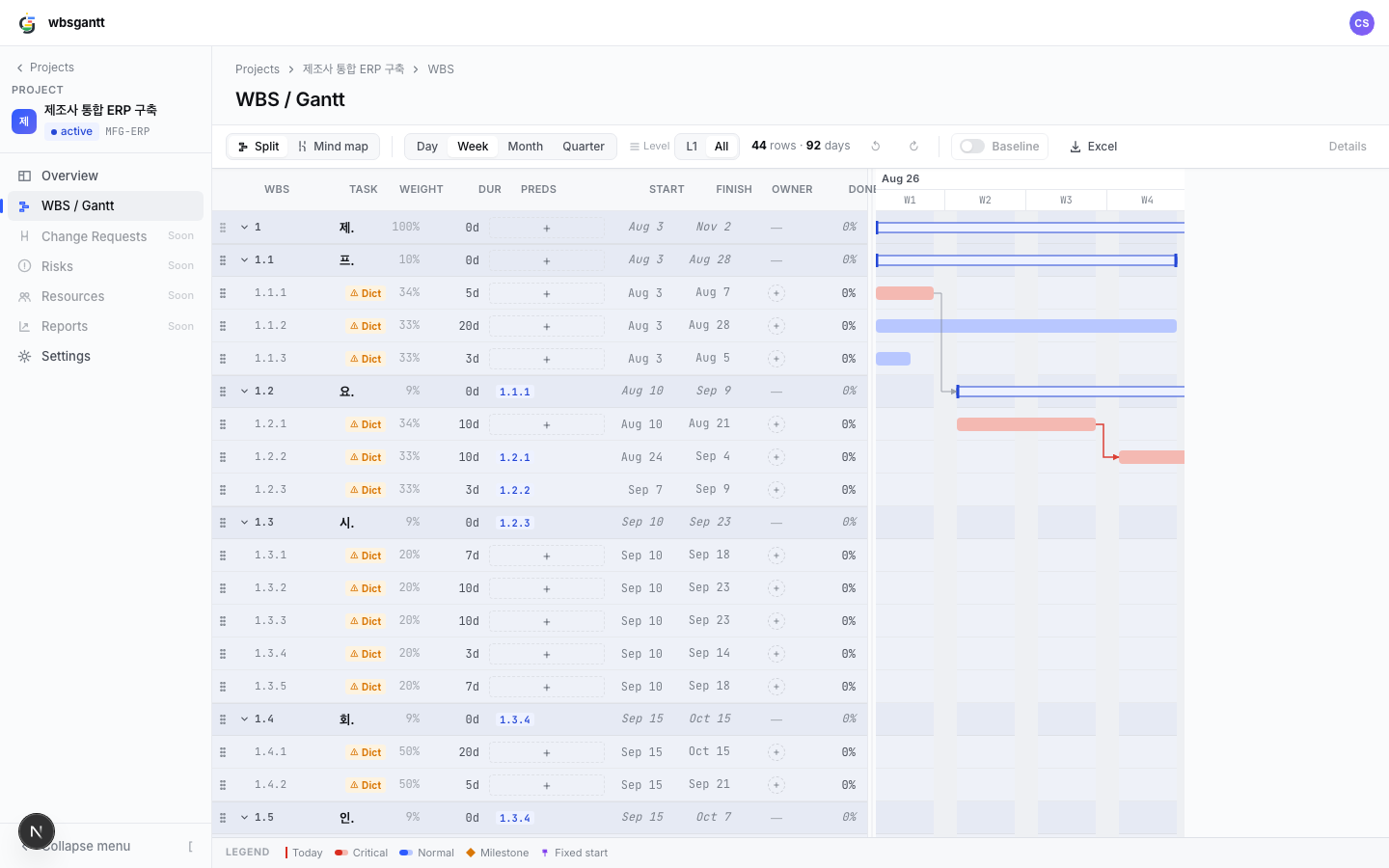Click red Gantt bar for task 1.1.1
Screen dimensions: 1389x868
tap(905, 293)
